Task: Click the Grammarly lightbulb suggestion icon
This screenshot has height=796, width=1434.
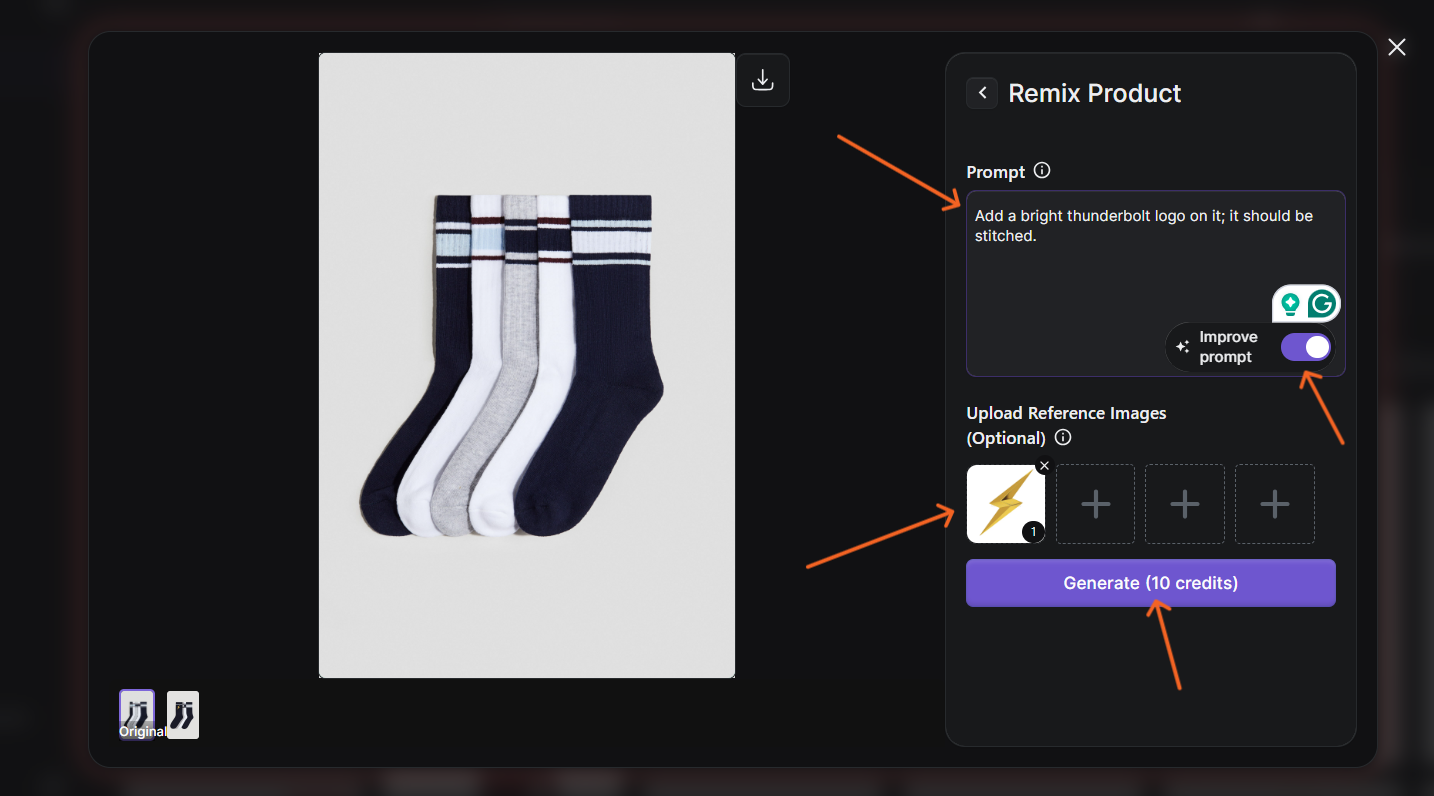Action: pos(1290,304)
